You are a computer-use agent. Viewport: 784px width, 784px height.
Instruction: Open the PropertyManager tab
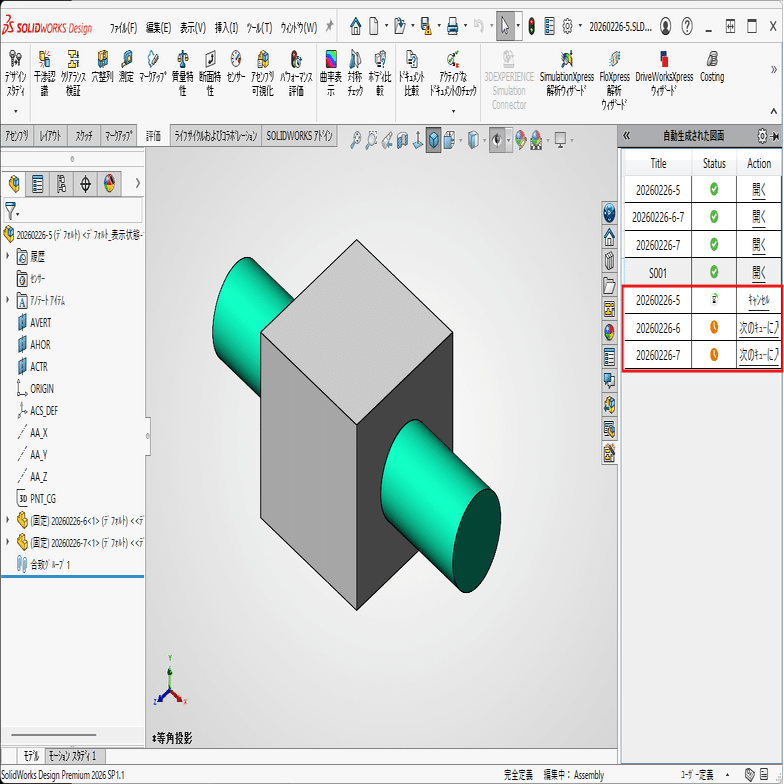(38, 184)
